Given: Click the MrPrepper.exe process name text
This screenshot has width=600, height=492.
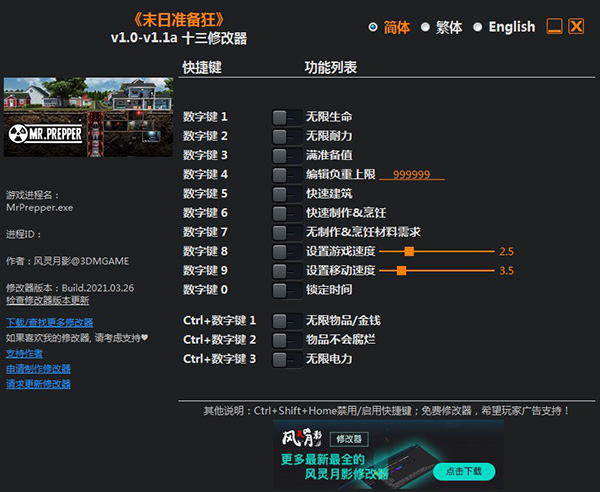Looking at the screenshot, I should pos(39,208).
